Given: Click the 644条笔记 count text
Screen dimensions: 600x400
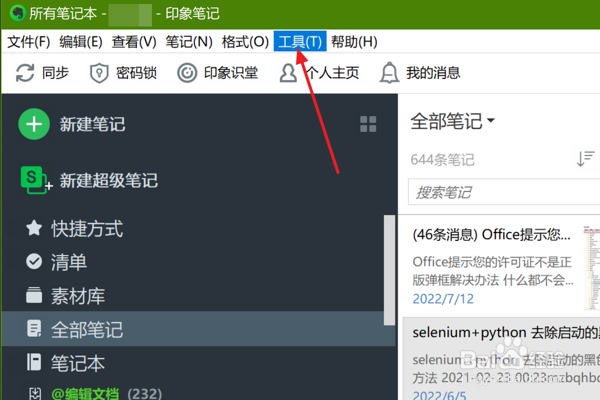Looking at the screenshot, I should [442, 160].
